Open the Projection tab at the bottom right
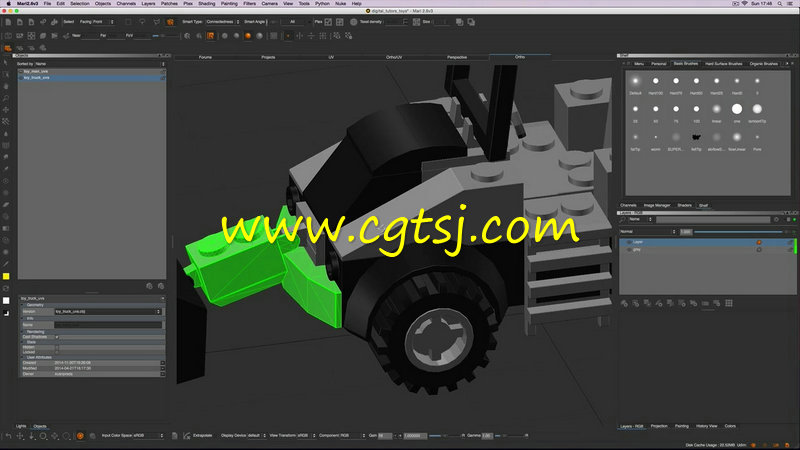The height and width of the screenshot is (450, 800). (x=659, y=426)
